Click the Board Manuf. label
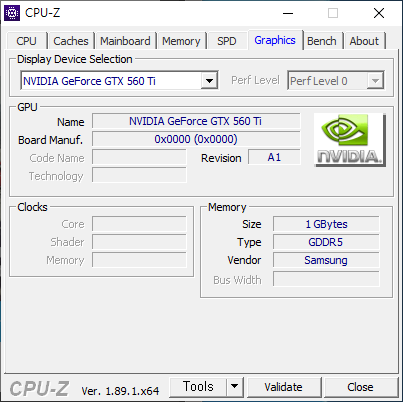This screenshot has width=403, height=402. pyautogui.click(x=50, y=140)
